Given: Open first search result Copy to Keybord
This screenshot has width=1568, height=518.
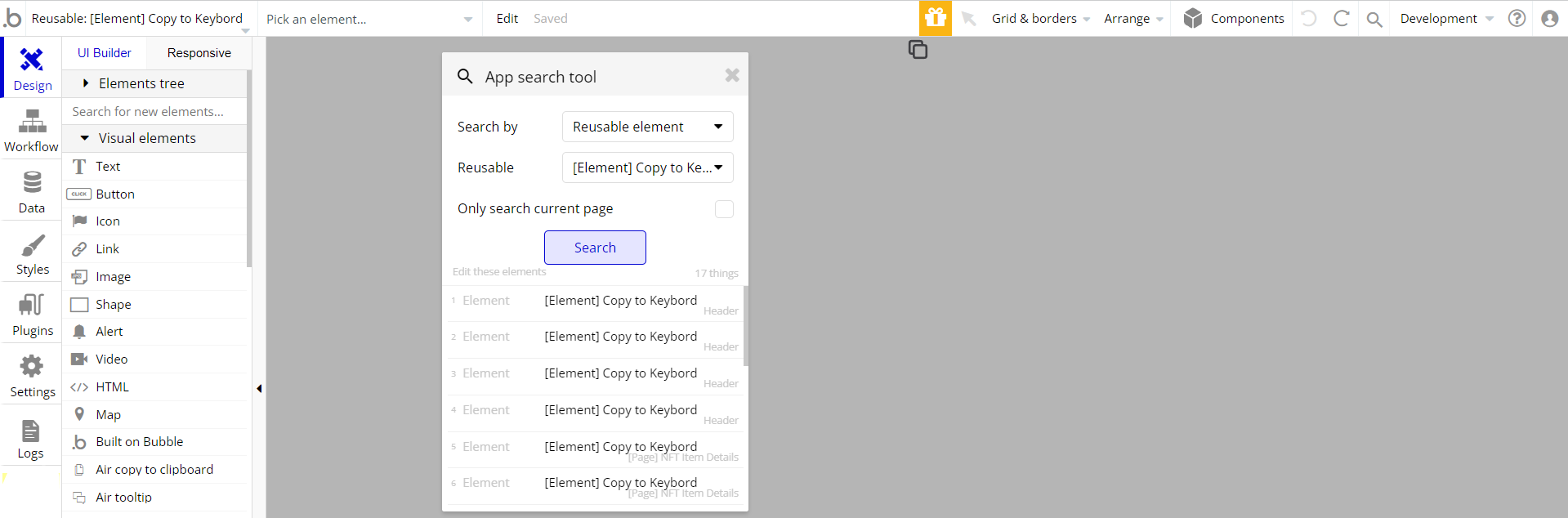Looking at the screenshot, I should (x=620, y=301).
